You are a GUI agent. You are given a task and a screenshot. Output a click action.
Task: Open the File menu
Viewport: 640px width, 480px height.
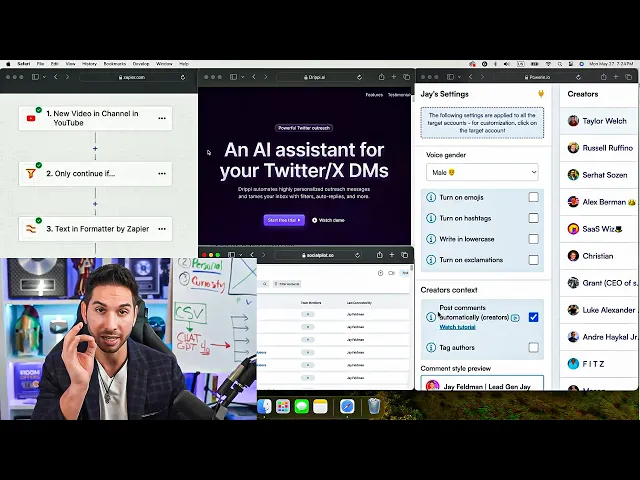coord(40,64)
